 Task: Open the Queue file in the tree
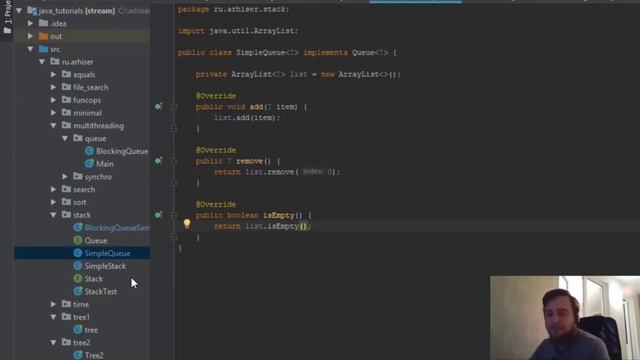coord(96,241)
